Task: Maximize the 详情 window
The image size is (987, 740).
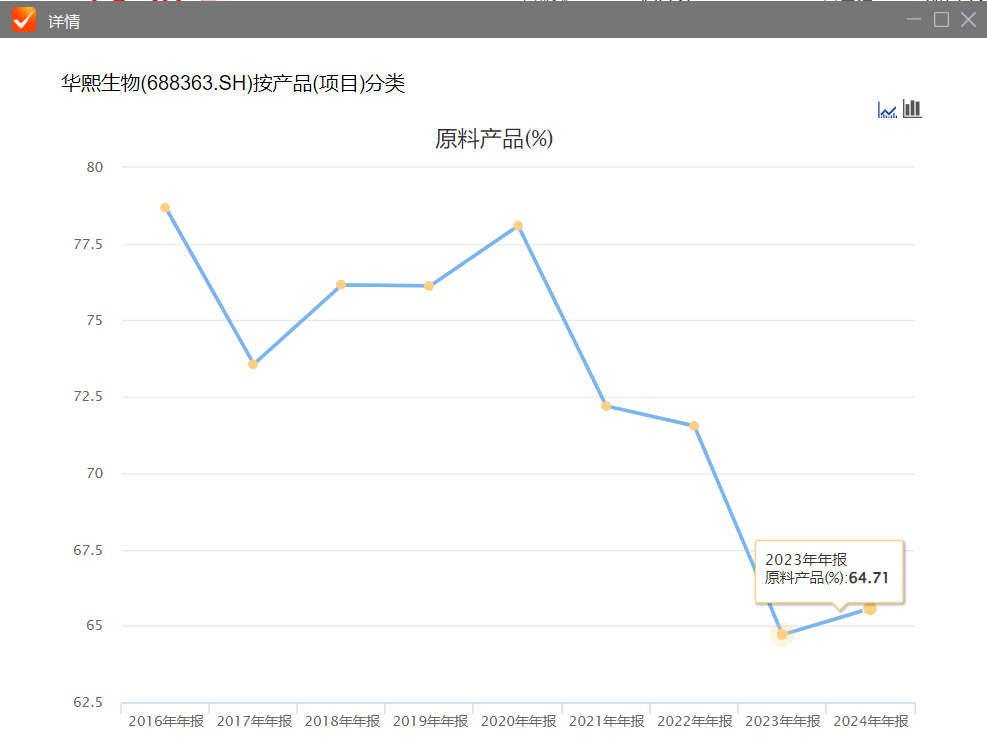Action: (x=942, y=20)
